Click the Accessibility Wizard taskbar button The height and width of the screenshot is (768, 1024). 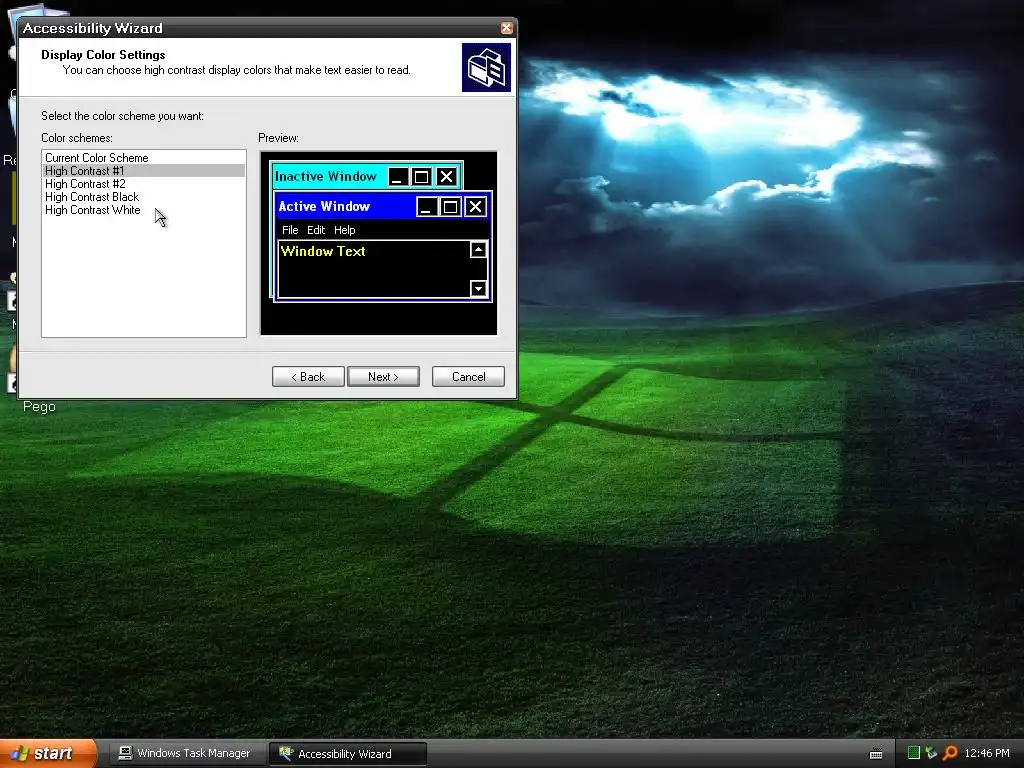point(348,754)
